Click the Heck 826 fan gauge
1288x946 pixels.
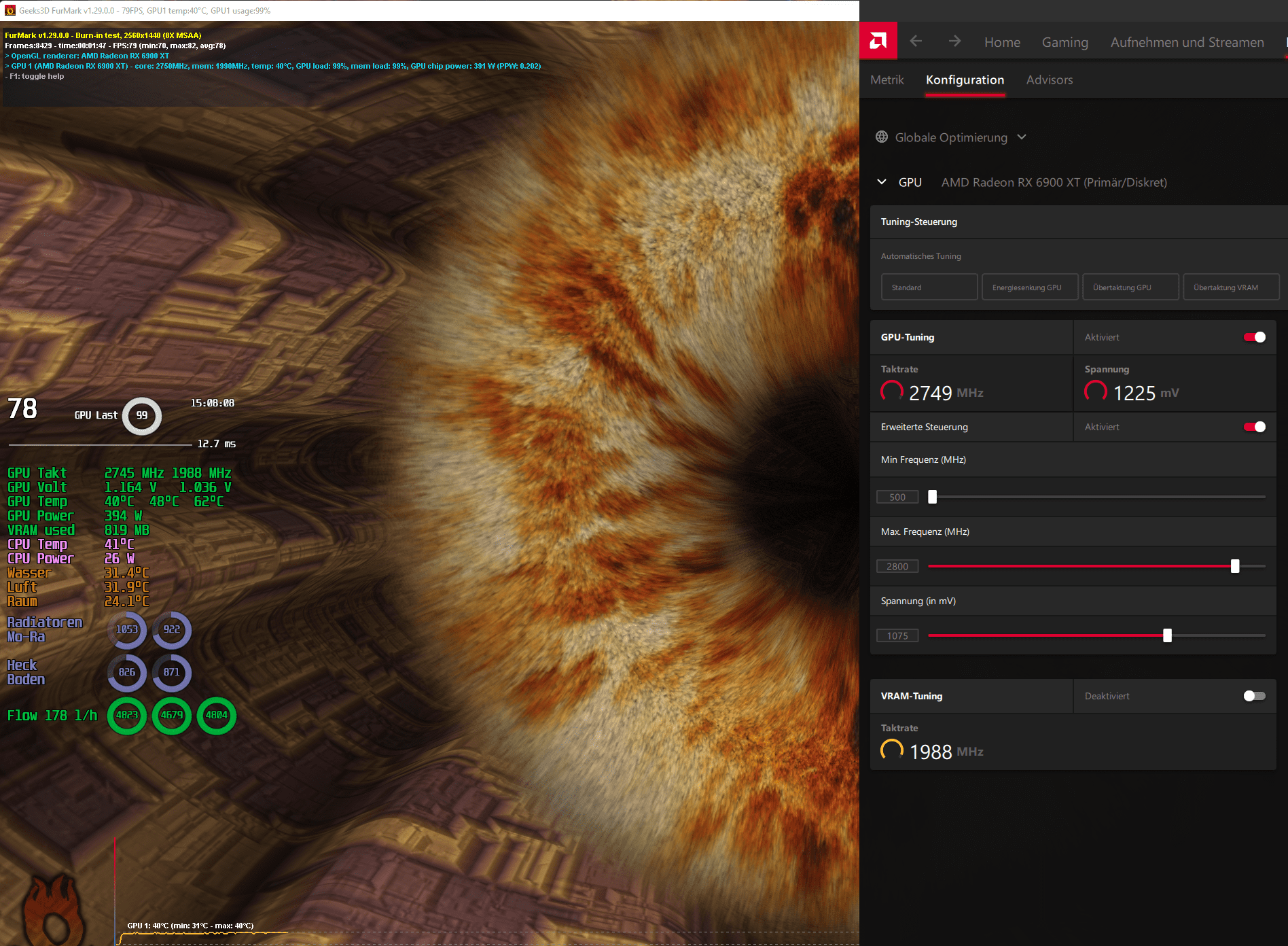(127, 672)
